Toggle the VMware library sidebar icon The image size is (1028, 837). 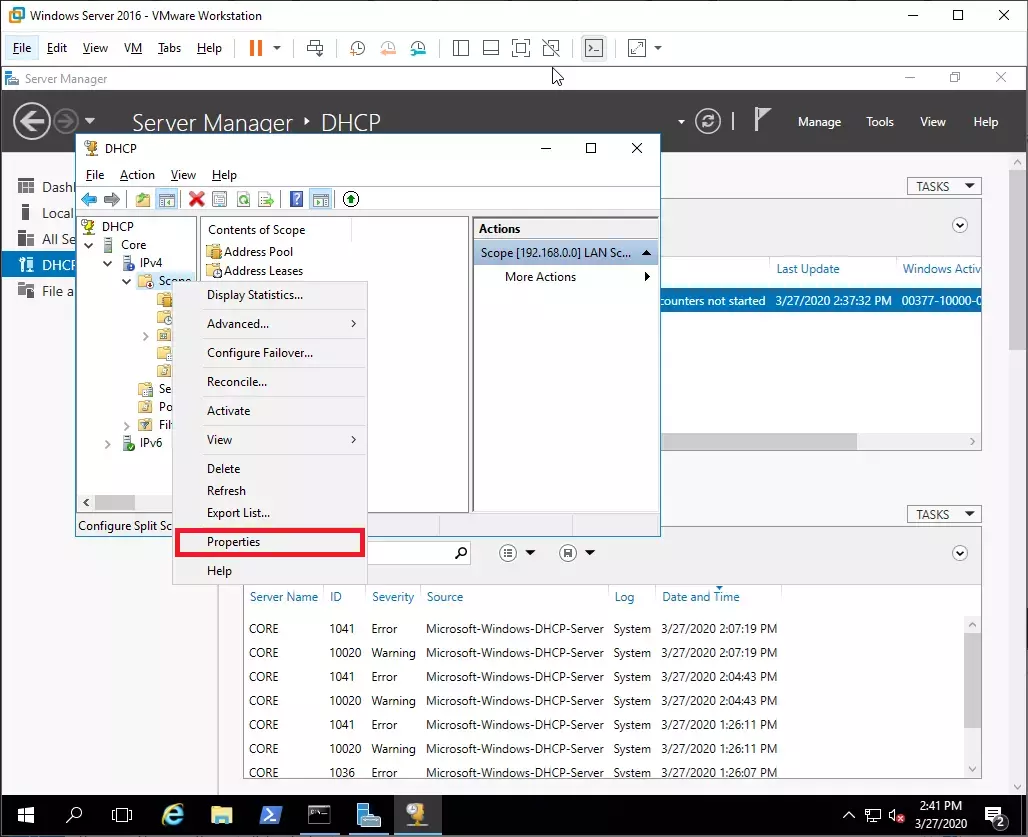pos(461,48)
